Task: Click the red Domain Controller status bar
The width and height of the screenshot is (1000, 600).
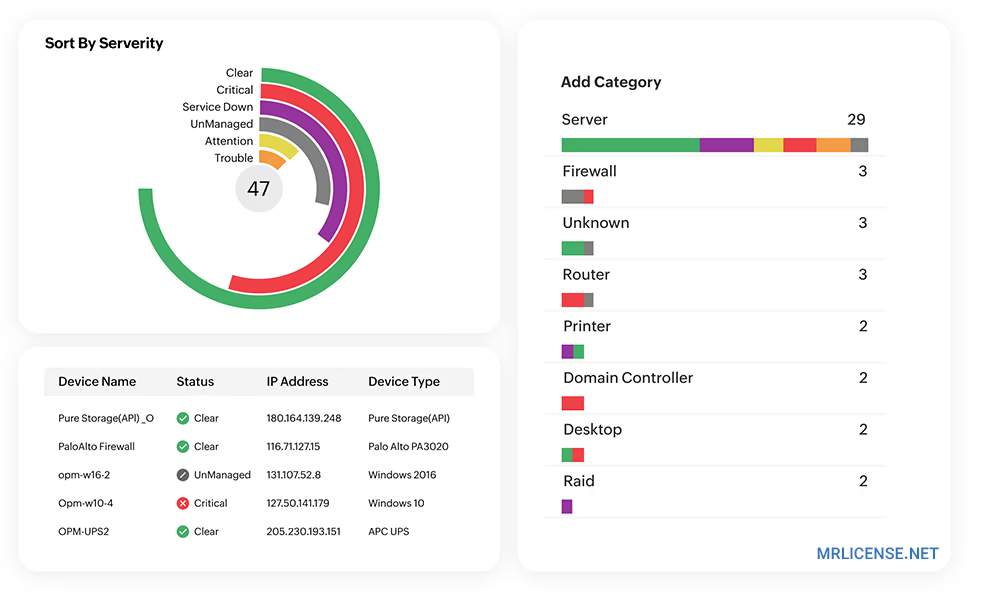Action: pos(573,403)
